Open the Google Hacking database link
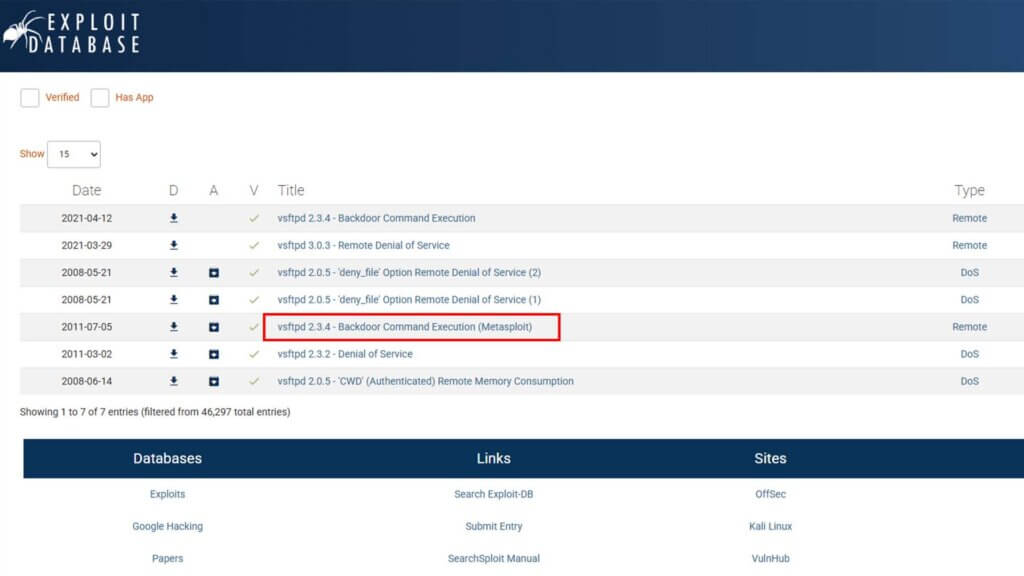 (x=167, y=526)
